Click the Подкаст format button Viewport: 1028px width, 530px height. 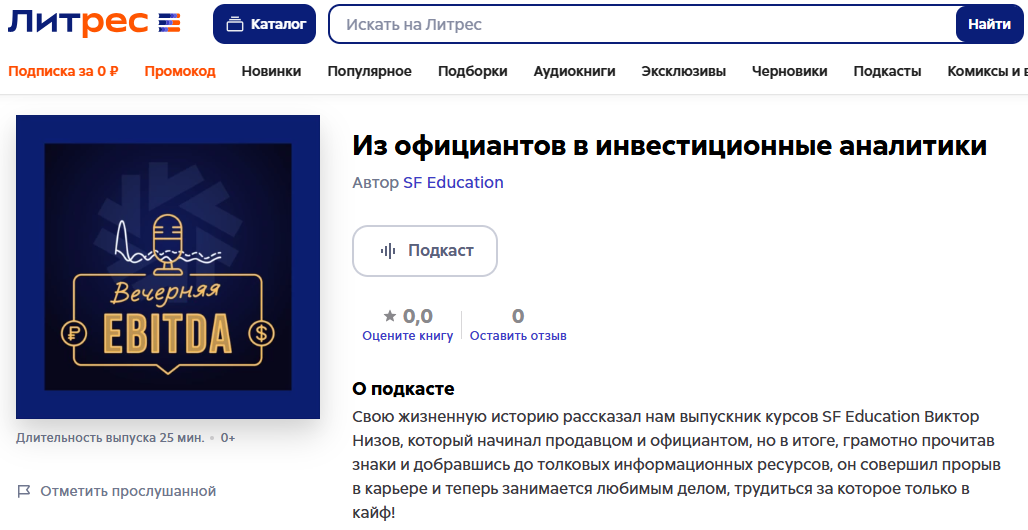point(425,251)
